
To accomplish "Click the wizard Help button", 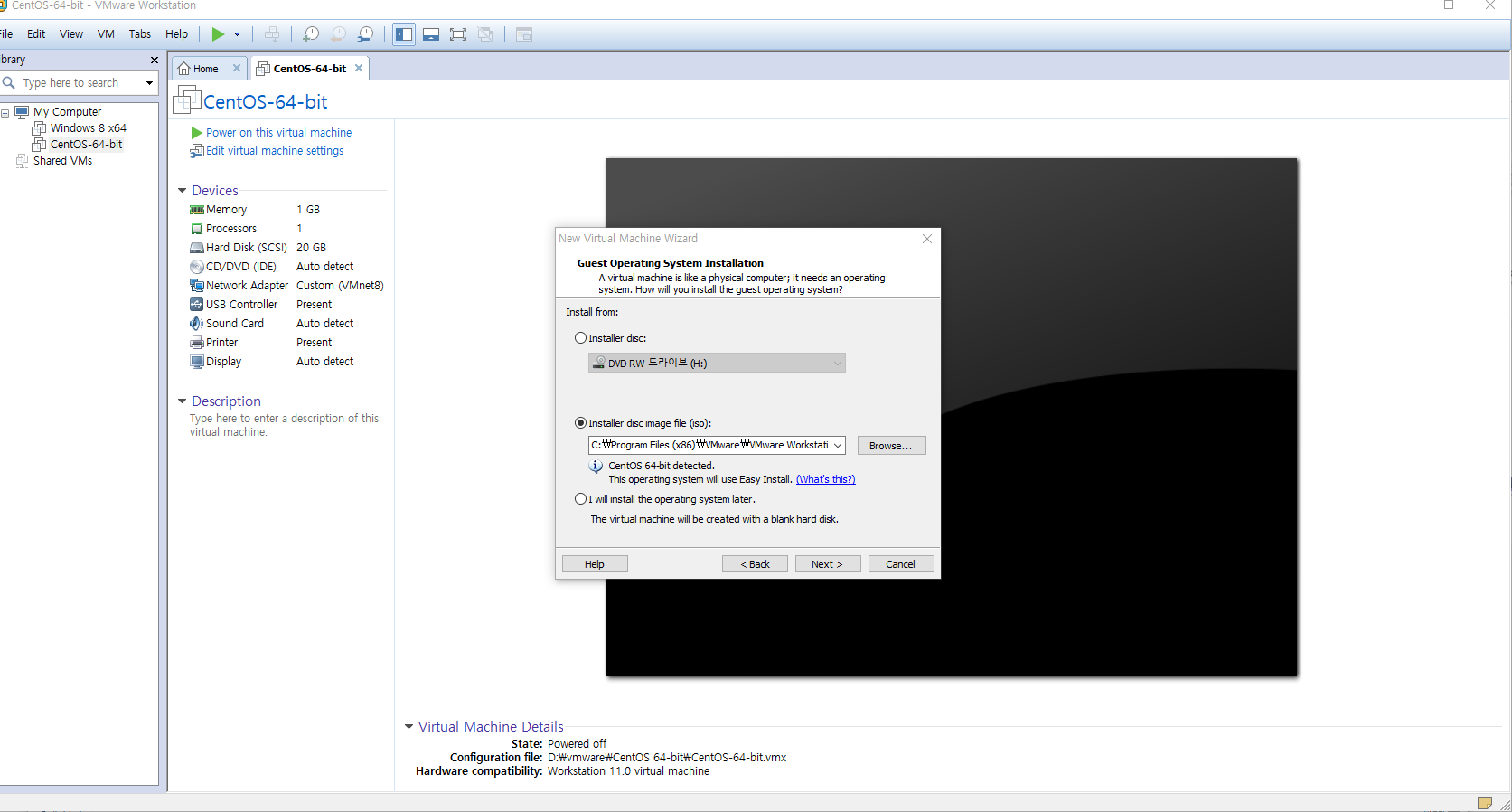I will point(595,564).
